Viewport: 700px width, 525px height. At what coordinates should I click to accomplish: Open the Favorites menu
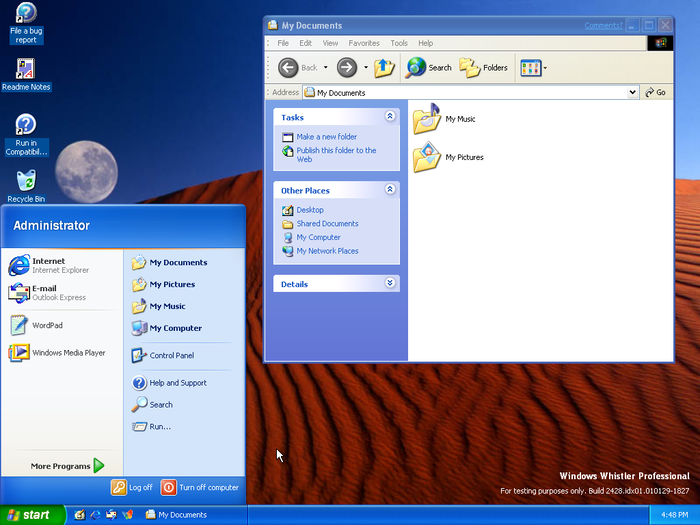[364, 43]
